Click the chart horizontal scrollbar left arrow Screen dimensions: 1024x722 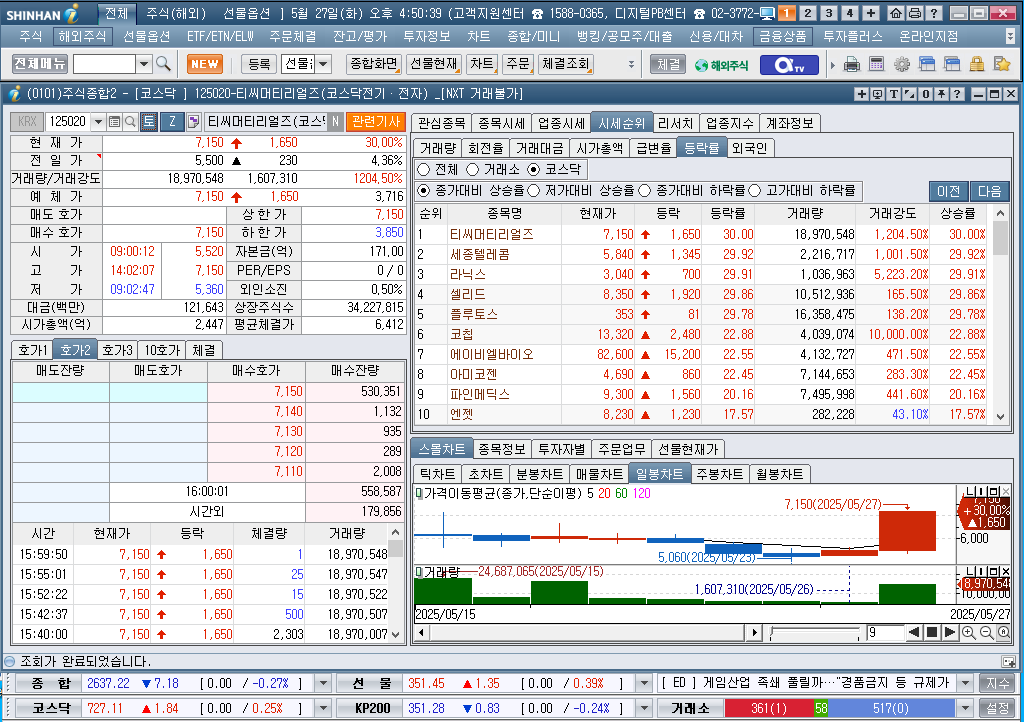pyautogui.click(x=422, y=632)
